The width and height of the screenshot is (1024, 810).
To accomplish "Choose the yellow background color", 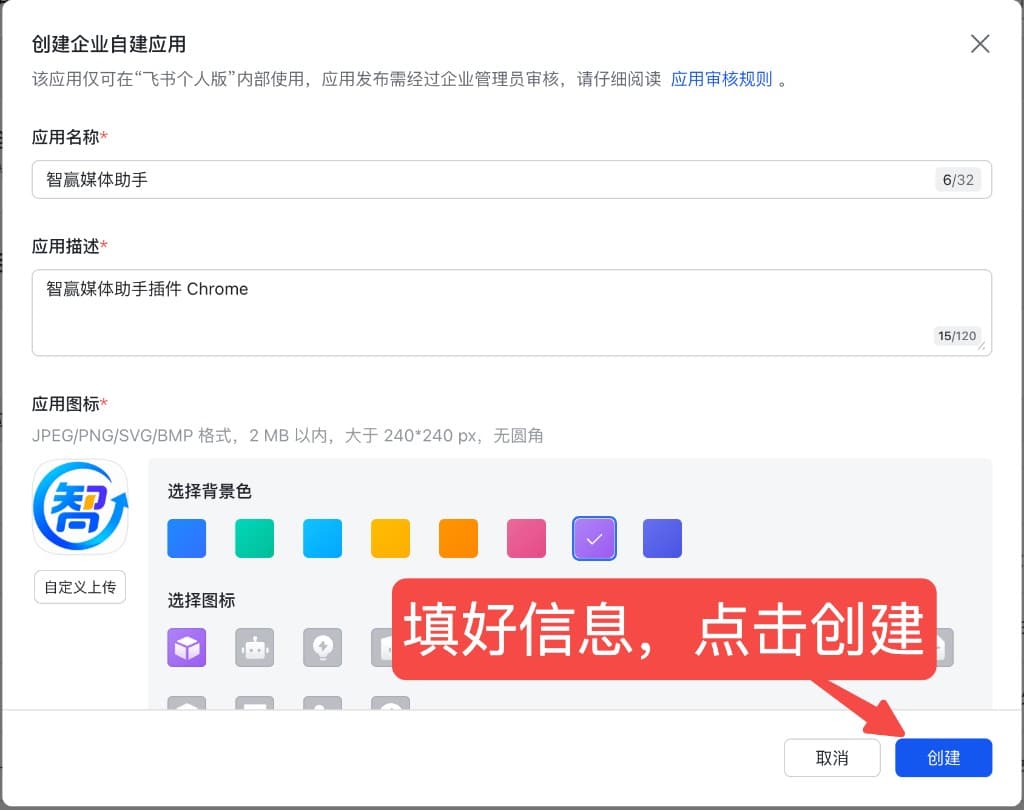I will click(x=391, y=538).
